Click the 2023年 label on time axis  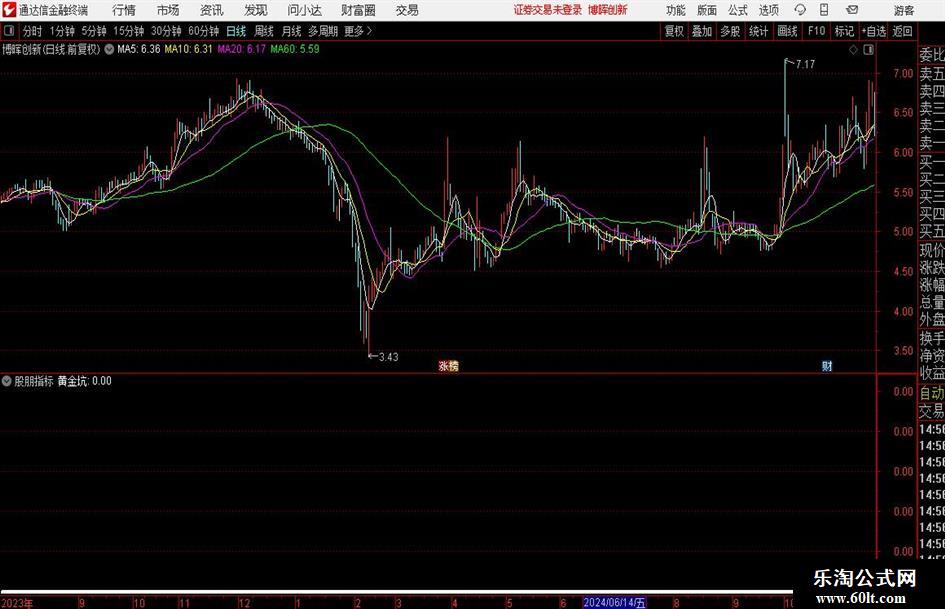tap(17, 603)
